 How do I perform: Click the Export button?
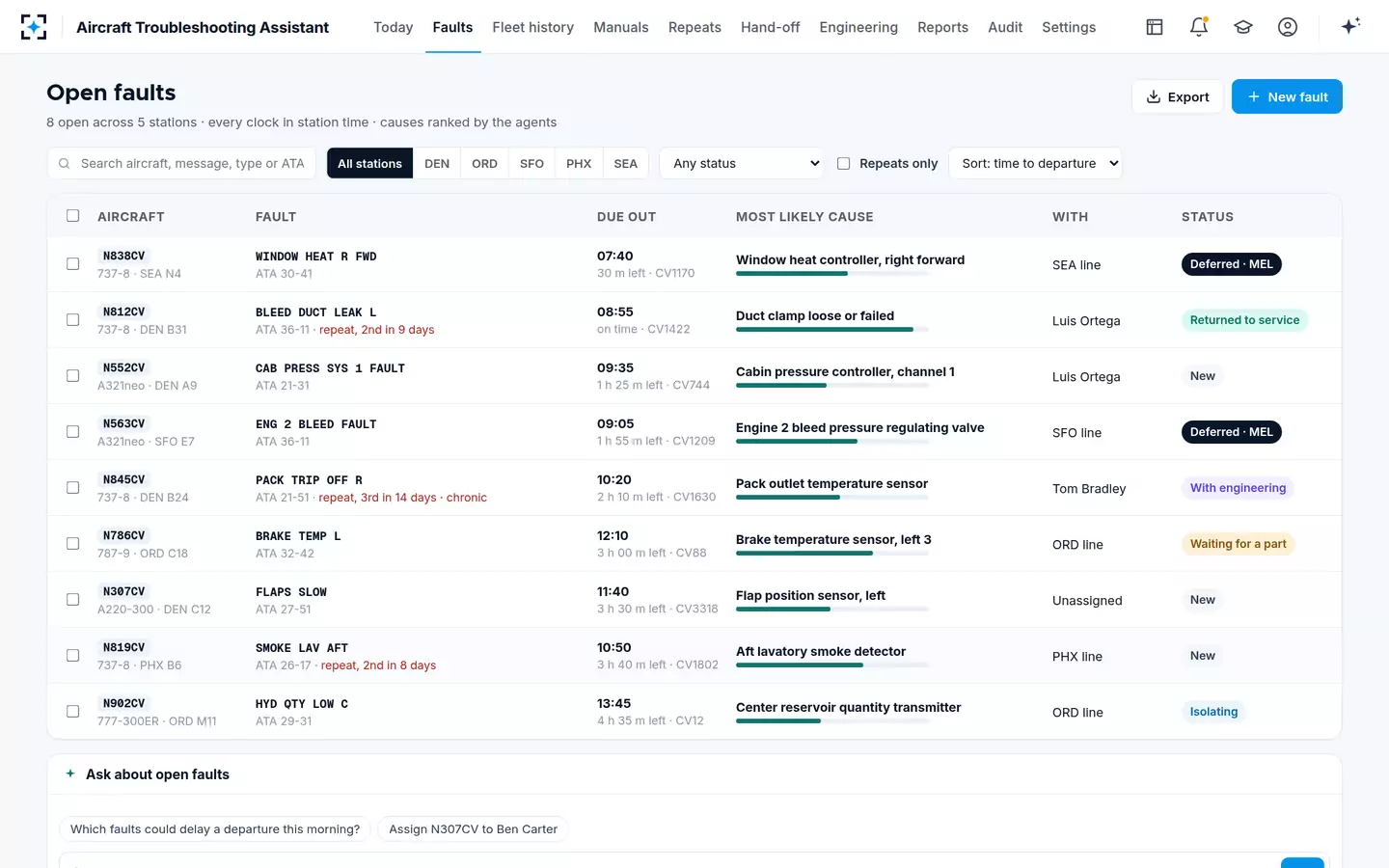pos(1177,96)
